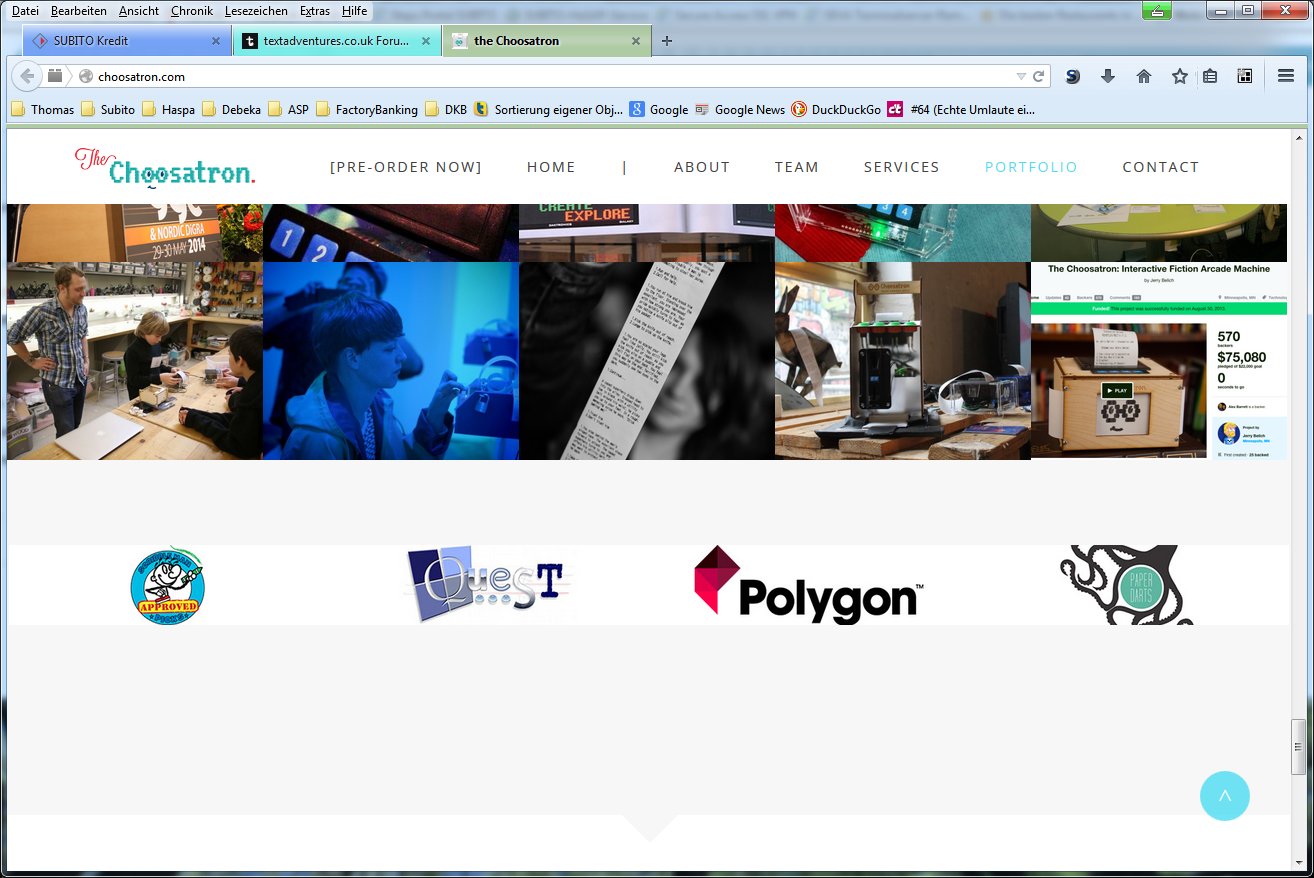Go to the browser home page icon
This screenshot has width=1314, height=878.
click(x=1144, y=76)
